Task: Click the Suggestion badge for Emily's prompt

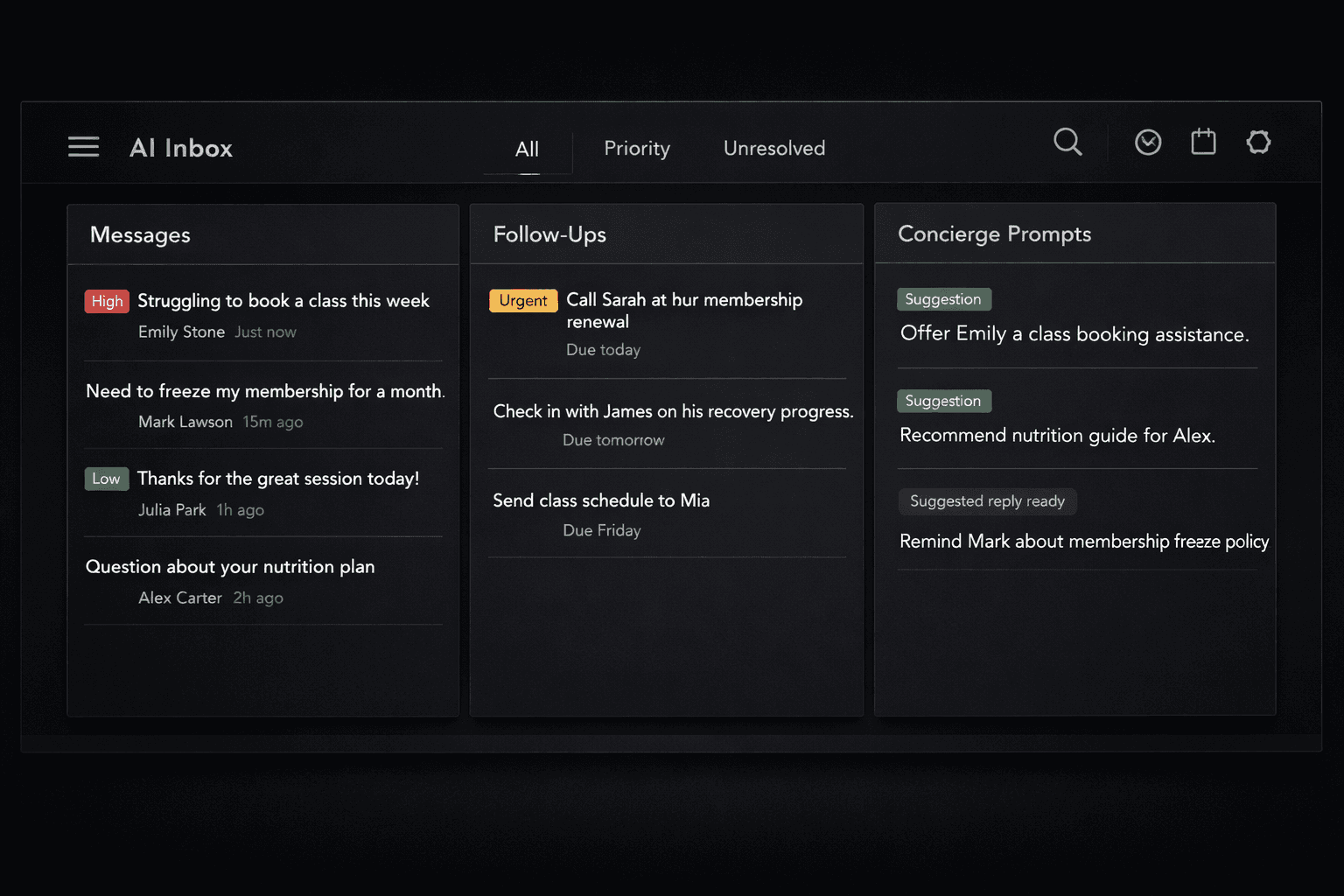Action: click(944, 299)
